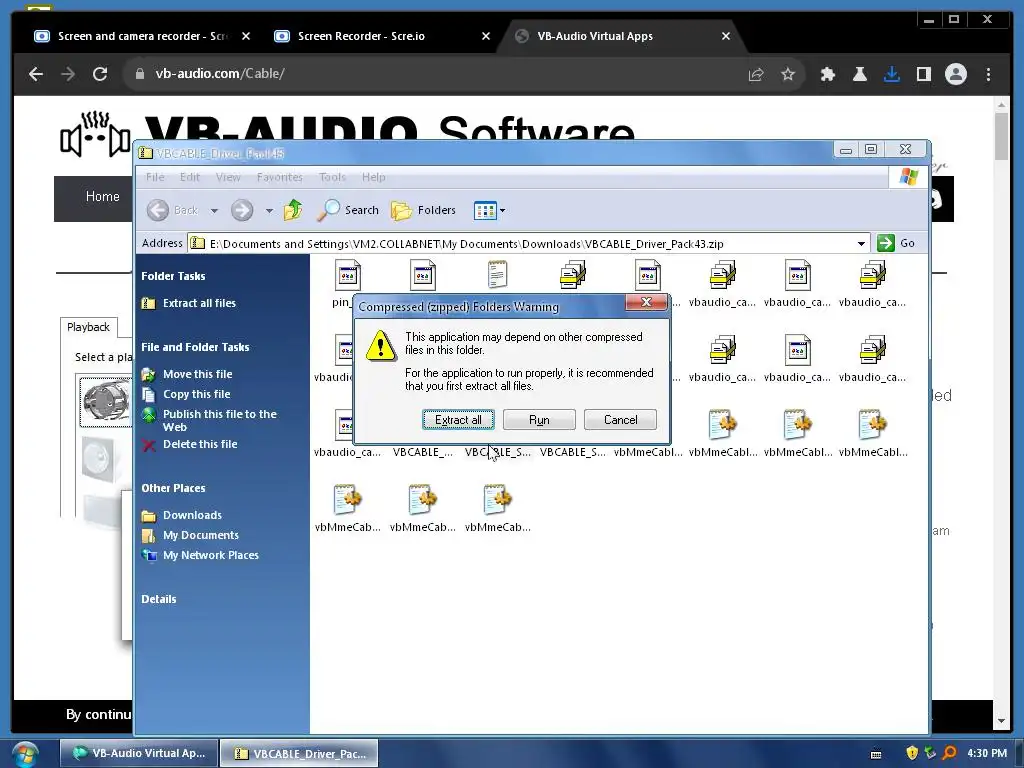1024x768 pixels.
Task: Click the browser back arrow
Action: [x=36, y=74]
